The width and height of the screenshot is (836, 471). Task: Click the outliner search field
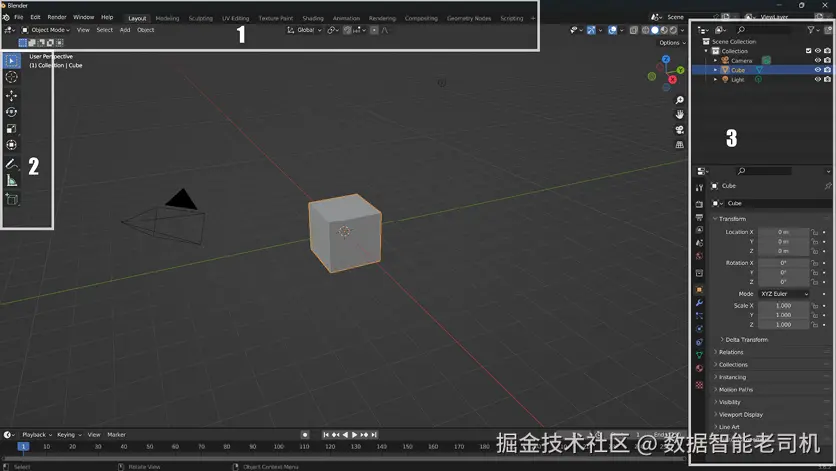(763, 30)
